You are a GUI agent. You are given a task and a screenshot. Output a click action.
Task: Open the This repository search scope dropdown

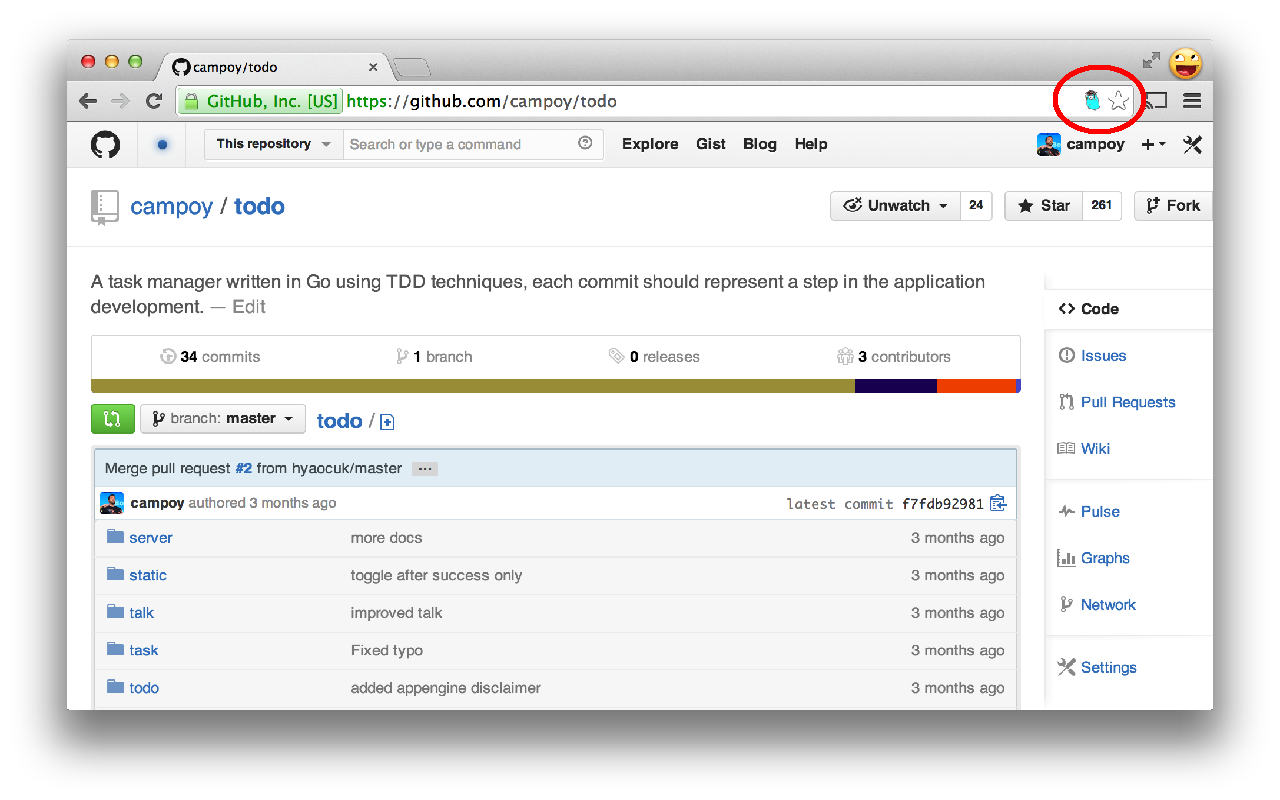click(x=274, y=144)
